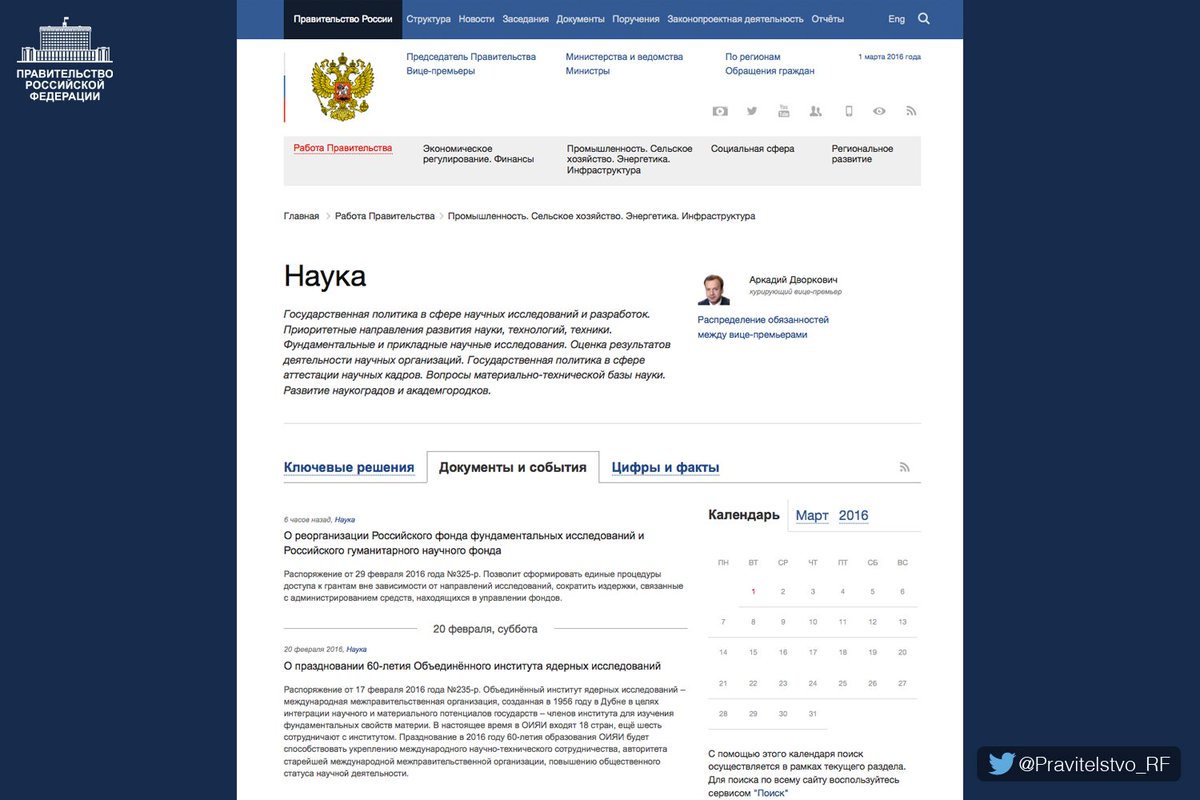
Task: Select Социальная сфера section
Action: [x=753, y=149]
